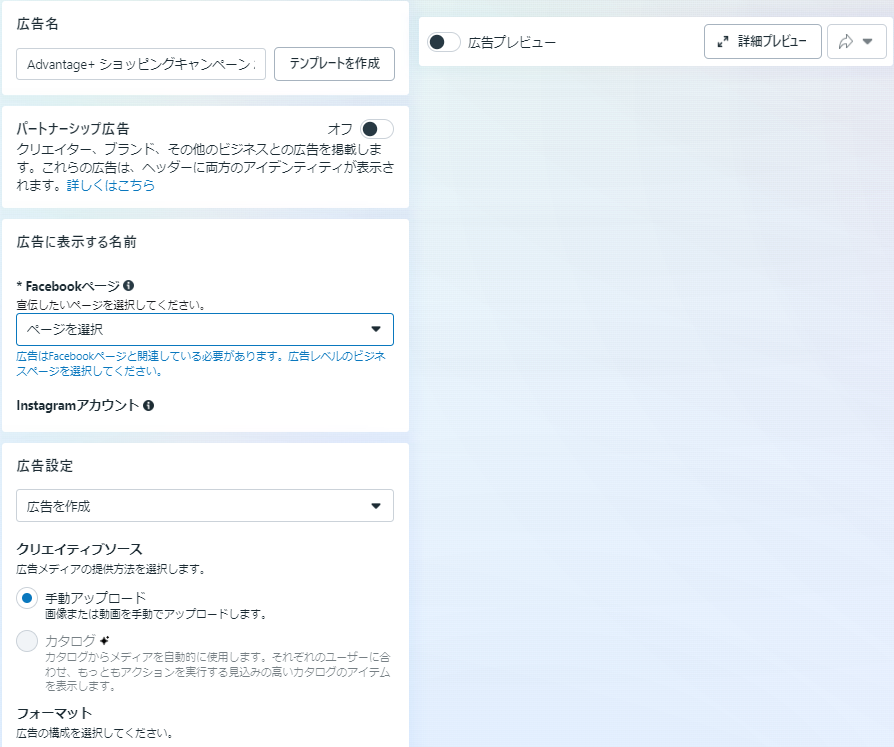The image size is (894, 747).
Task: Click the 広告プレビュー label text
Action: 511,43
